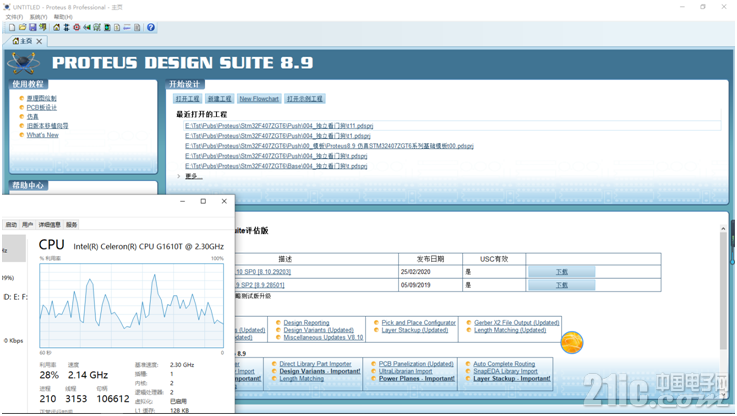Screen dimensions: 737x416
Task: Open Power Planes - Important! link
Action: coord(416,378)
